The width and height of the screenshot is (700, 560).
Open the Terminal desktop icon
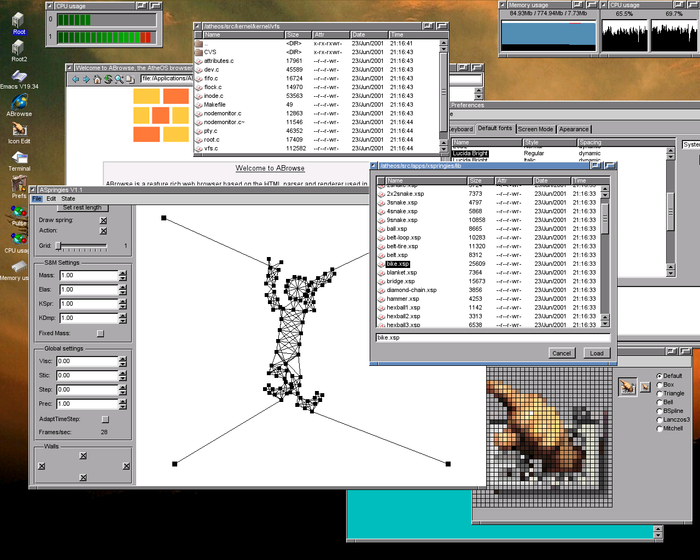18,156
